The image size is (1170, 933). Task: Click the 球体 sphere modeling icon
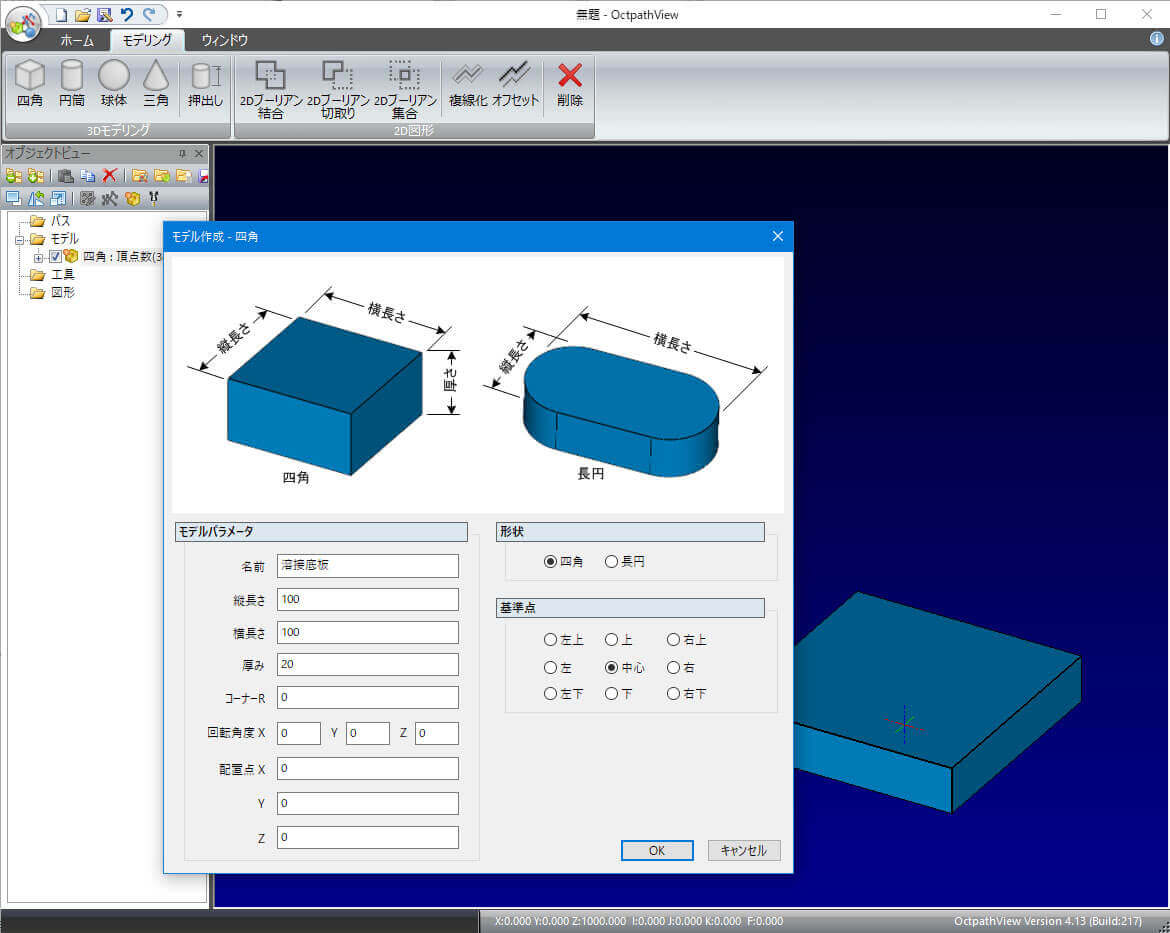(x=114, y=83)
